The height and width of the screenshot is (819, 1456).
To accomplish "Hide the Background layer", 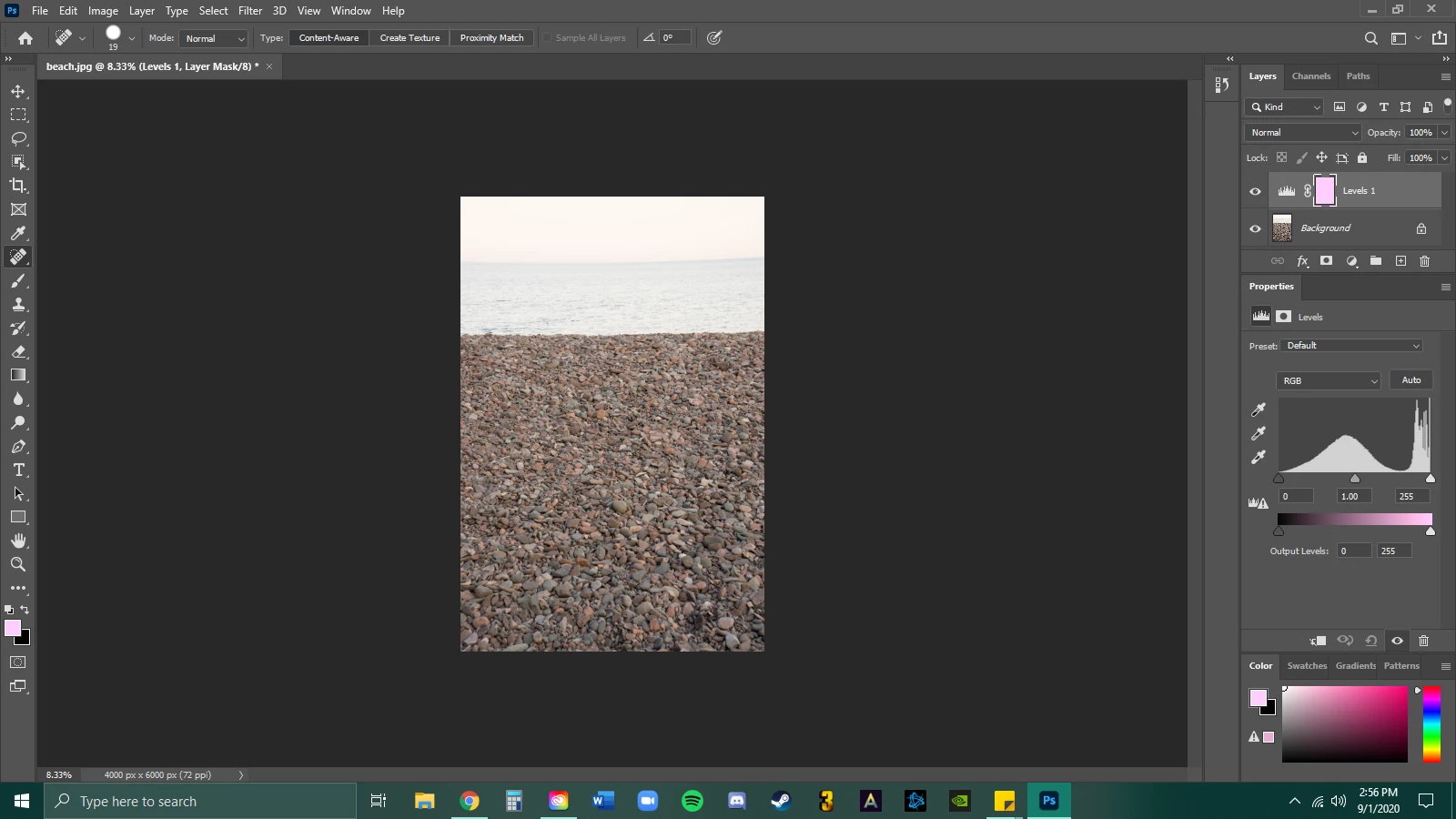I will 1255,228.
